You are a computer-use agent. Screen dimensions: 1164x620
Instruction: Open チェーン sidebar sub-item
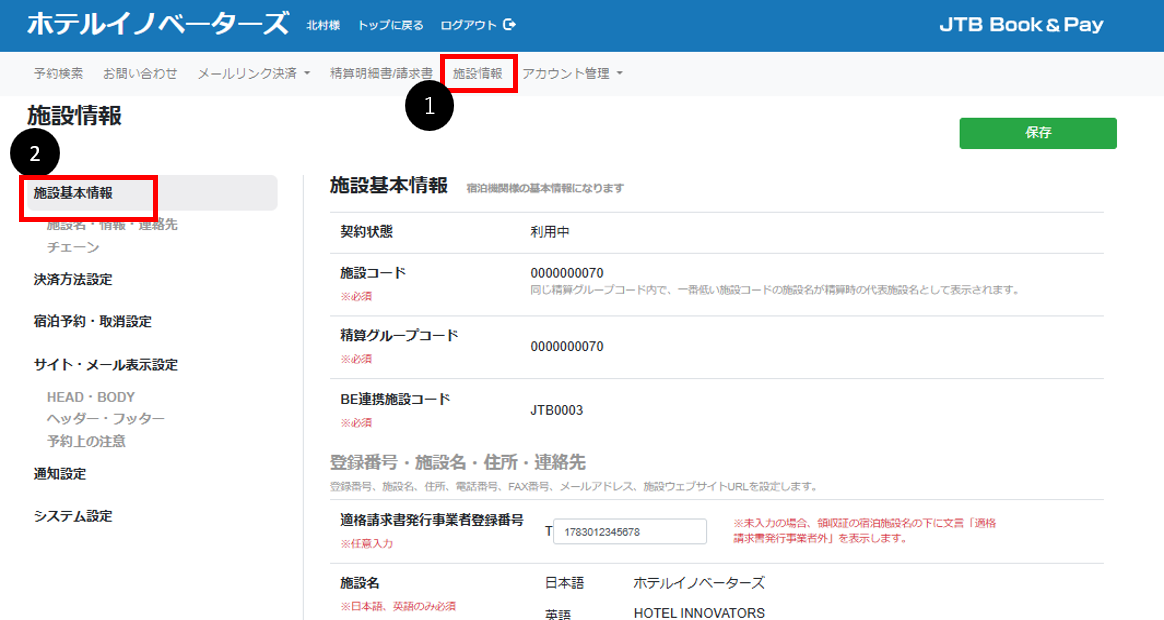pyautogui.click(x=73, y=247)
